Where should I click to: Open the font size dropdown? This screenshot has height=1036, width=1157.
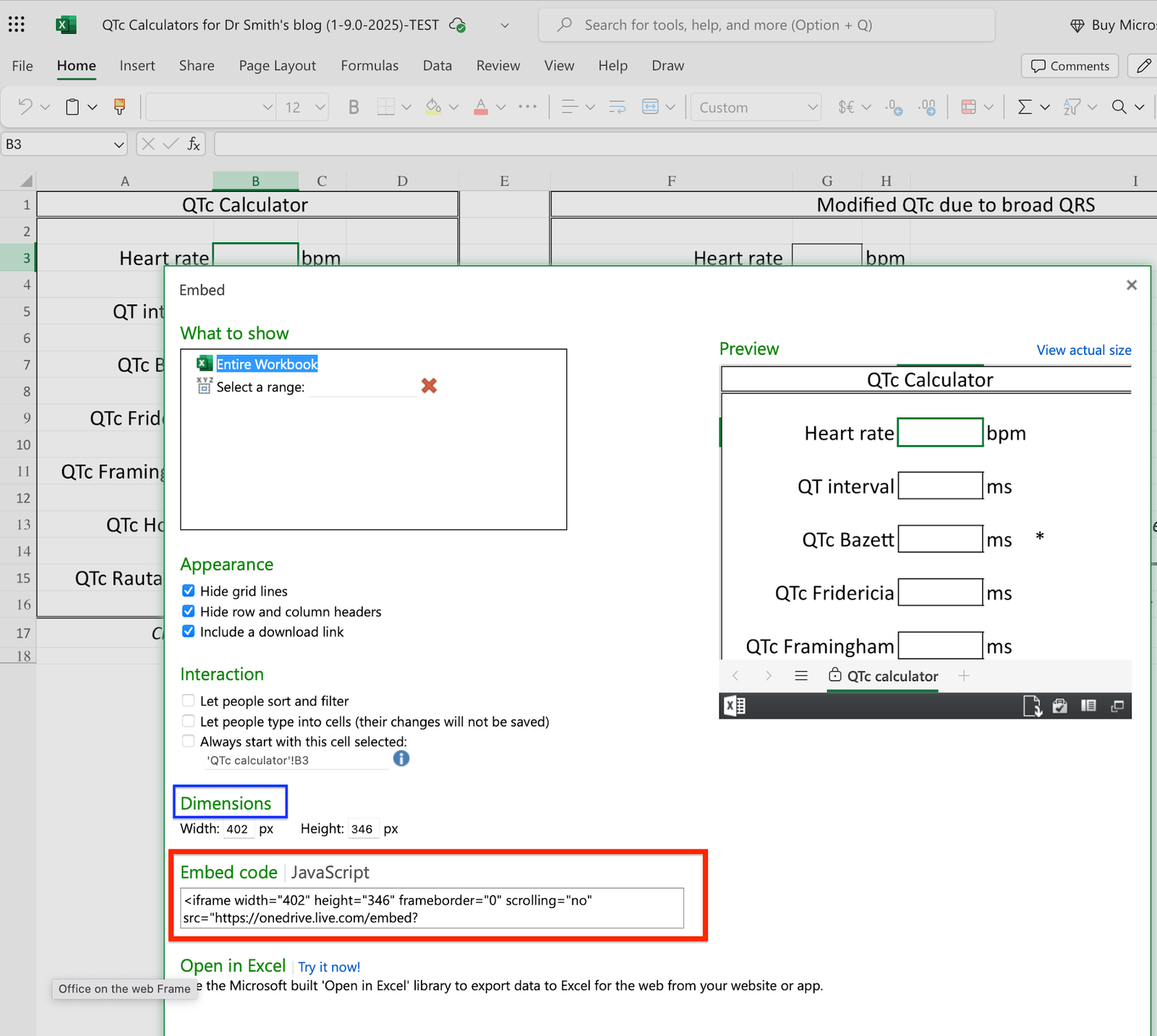(320, 107)
